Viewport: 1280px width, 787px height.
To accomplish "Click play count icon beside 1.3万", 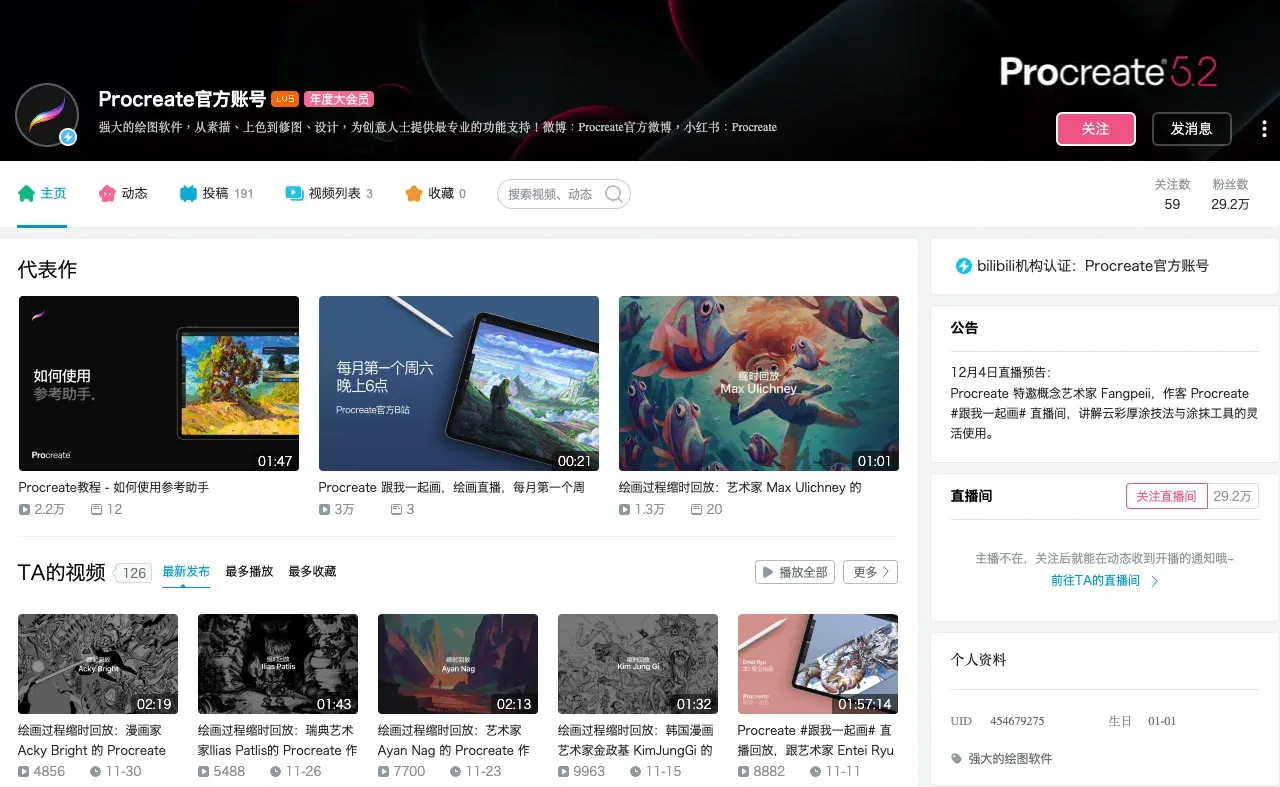I will click(x=625, y=509).
